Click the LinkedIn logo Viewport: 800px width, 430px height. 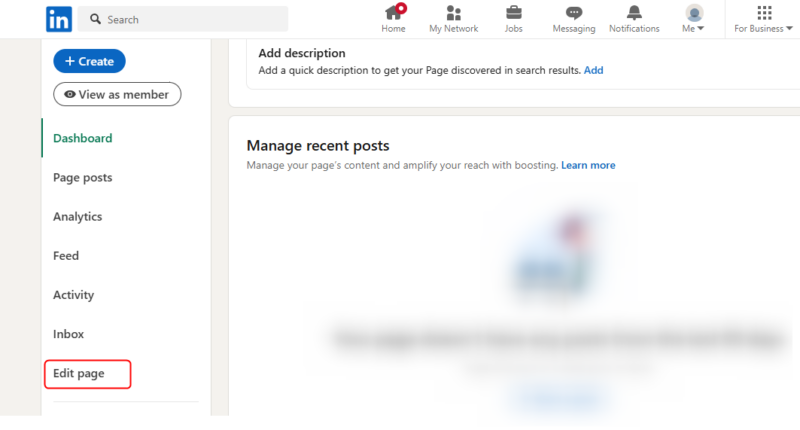click(59, 19)
